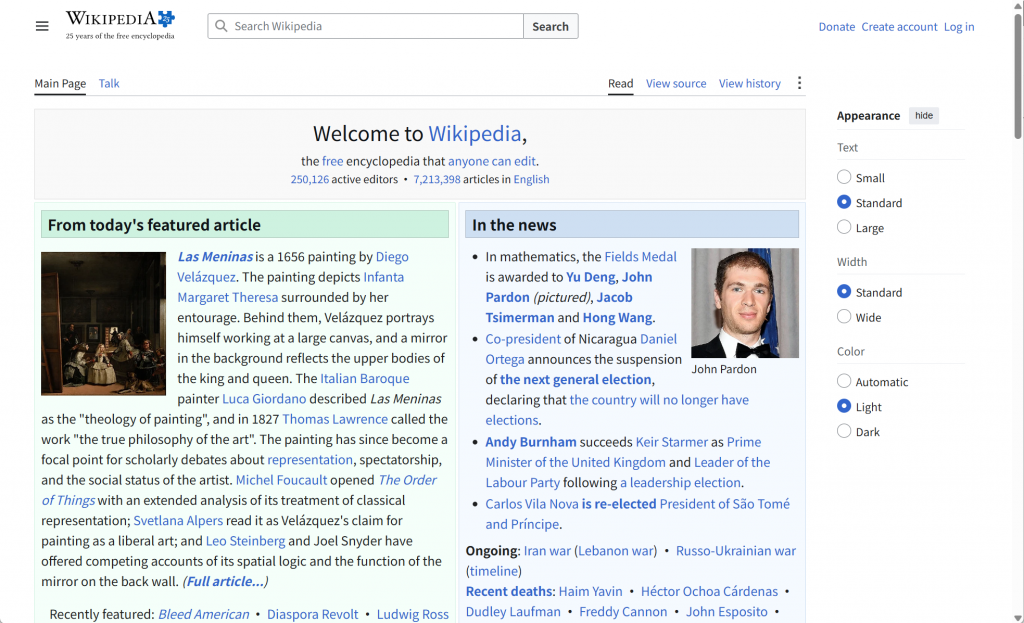Image resolution: width=1024 pixels, height=623 pixels.
Task: Switch to the Main Page tab
Action: (x=60, y=84)
